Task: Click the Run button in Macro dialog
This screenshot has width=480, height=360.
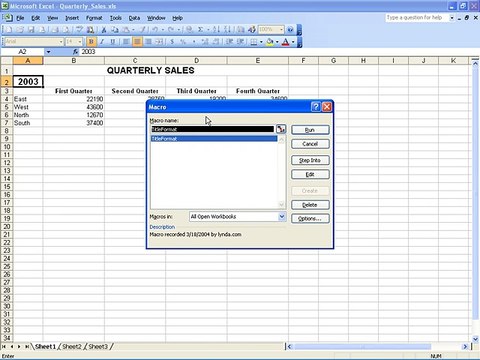Action: click(x=310, y=130)
